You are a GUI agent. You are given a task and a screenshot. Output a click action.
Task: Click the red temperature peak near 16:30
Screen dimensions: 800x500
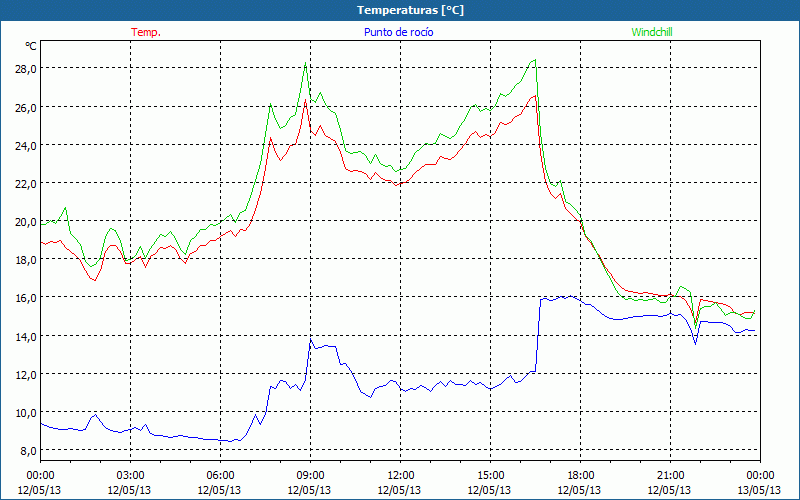(x=534, y=95)
